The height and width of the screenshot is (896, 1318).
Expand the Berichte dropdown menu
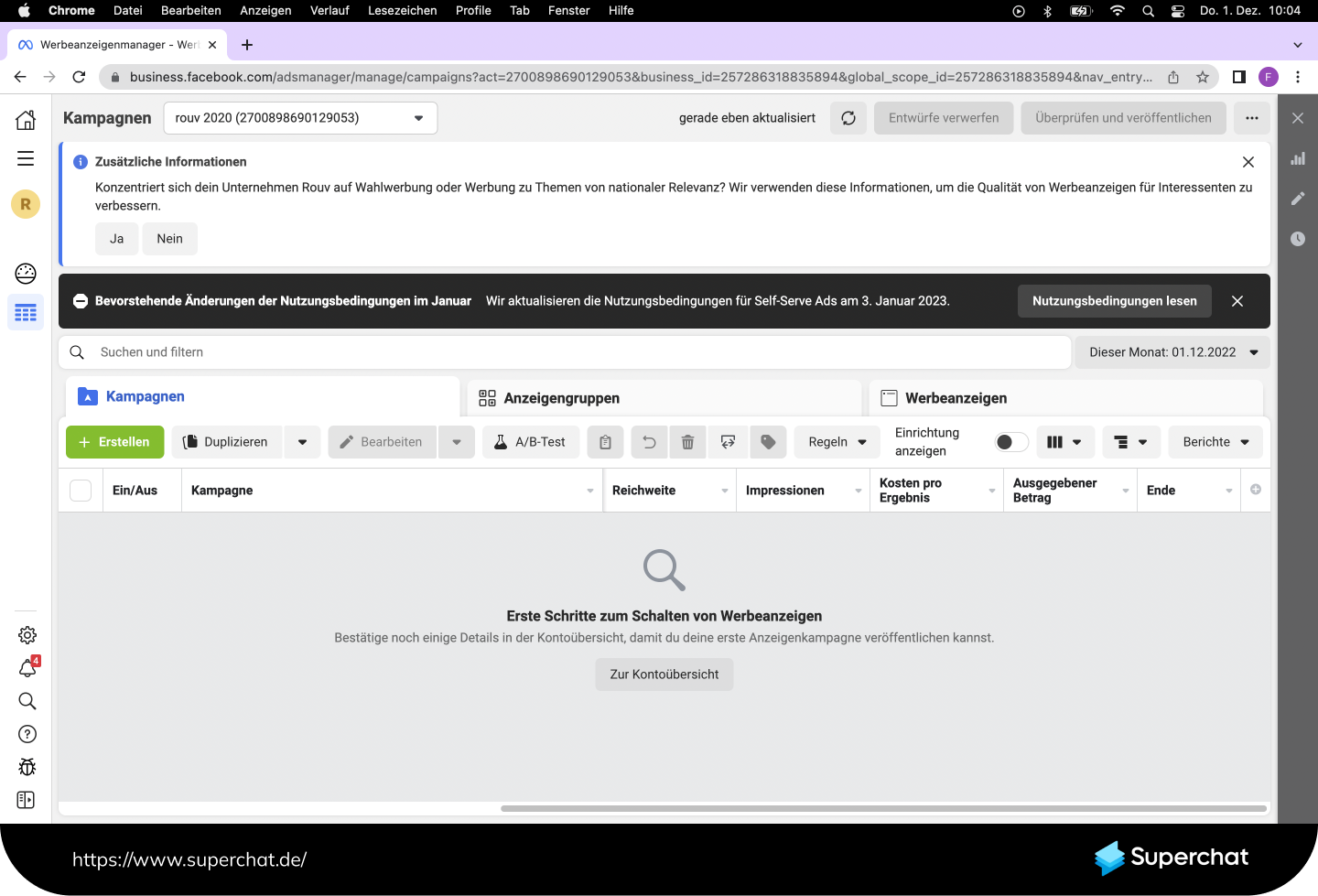click(1215, 442)
